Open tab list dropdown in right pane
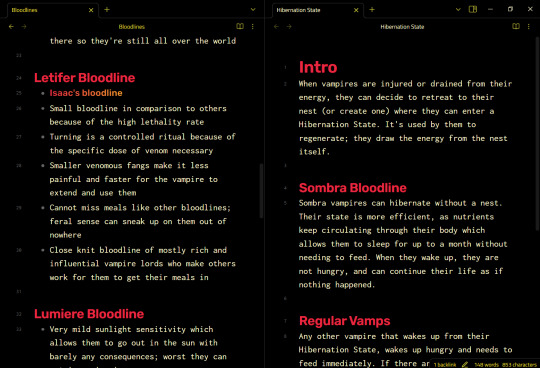 coord(458,10)
